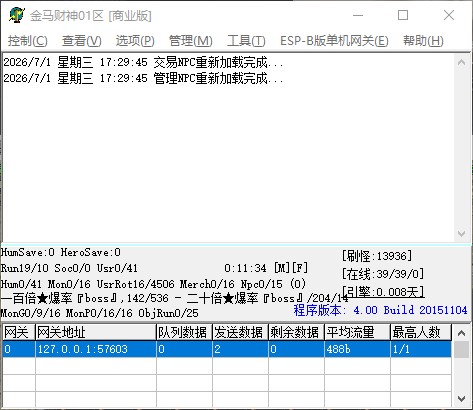Select the gateway address 127.0.0.1:57603 cell
The width and height of the screenshot is (473, 410).
point(96,349)
